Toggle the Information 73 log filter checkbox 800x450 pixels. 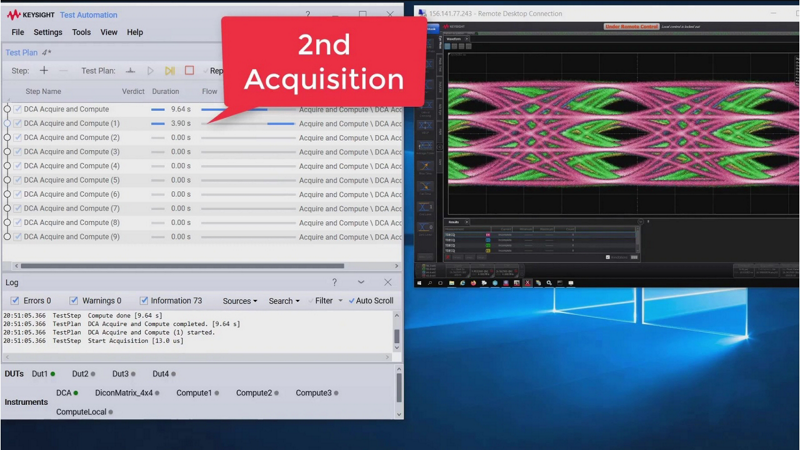143,301
